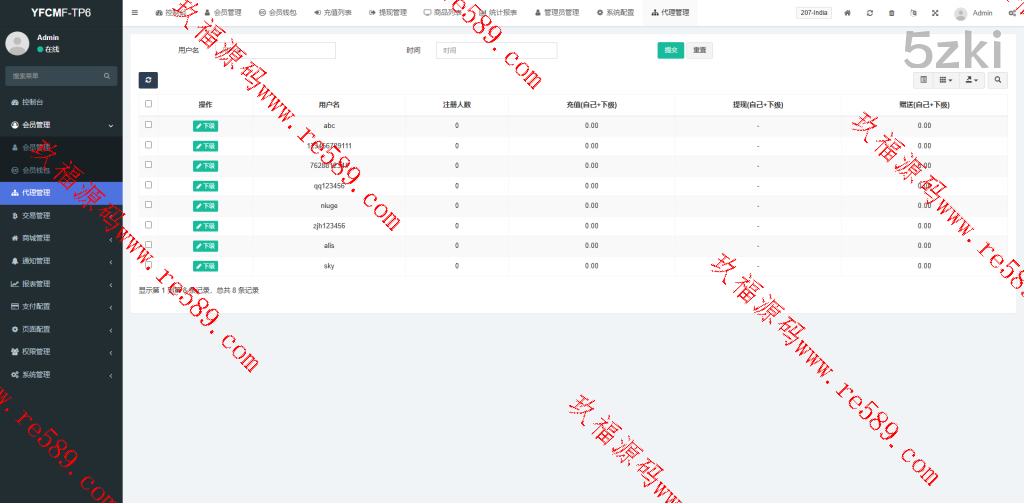Image resolution: width=1024 pixels, height=503 pixels.
Task: Check the select-all checkbox in table header
Action: (149, 104)
